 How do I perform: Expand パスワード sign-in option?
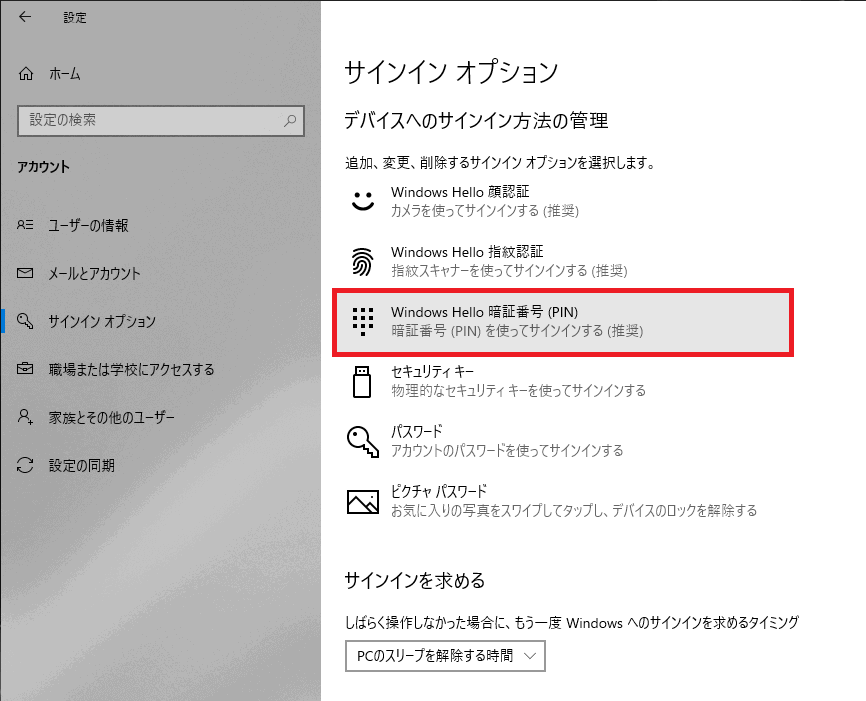563,441
